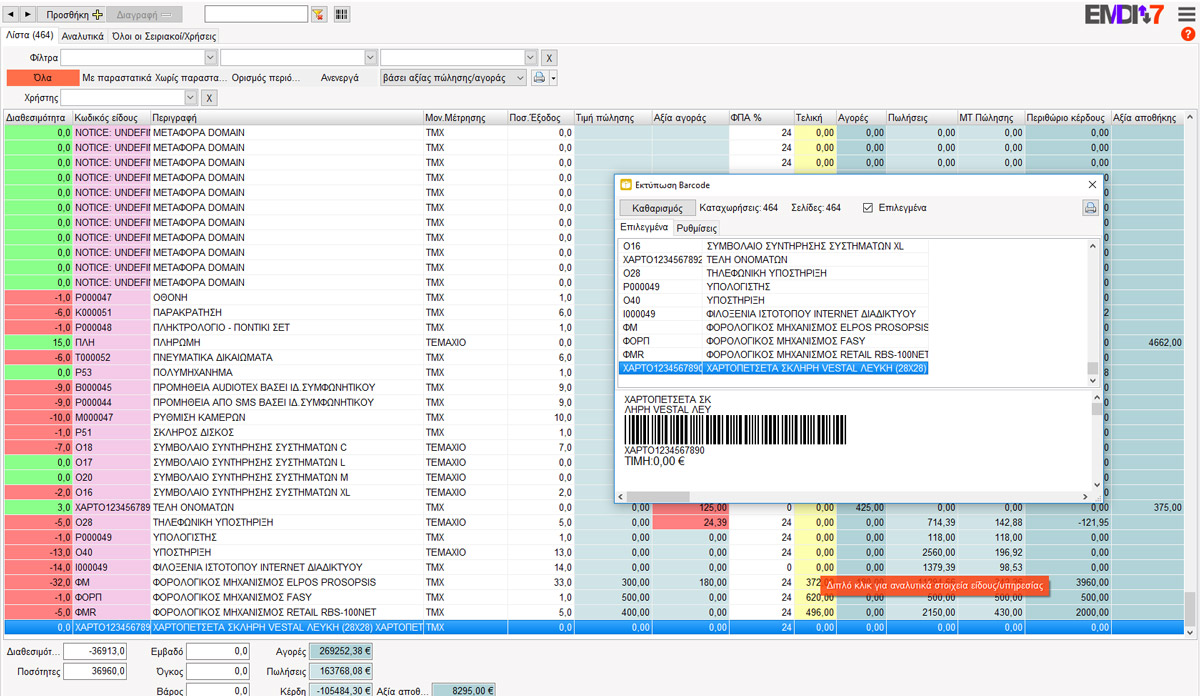Image resolution: width=1200 pixels, height=696 pixels.
Task: Select ΧΑΡΤΟΠΕΤΣΕΤΑ ΣΚΛΗΡΗ VESTAL row in dialog
Action: pos(775,369)
